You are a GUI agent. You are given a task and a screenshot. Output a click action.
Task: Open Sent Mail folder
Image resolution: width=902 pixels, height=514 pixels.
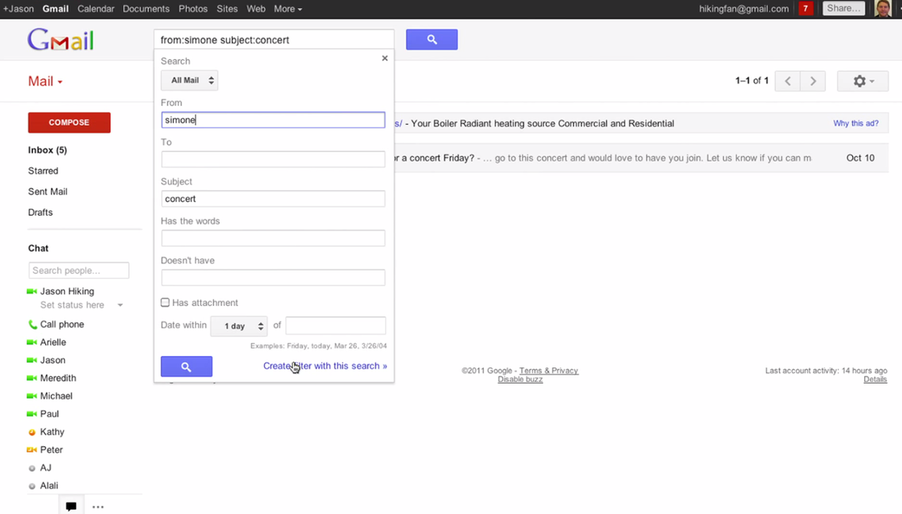coord(48,191)
